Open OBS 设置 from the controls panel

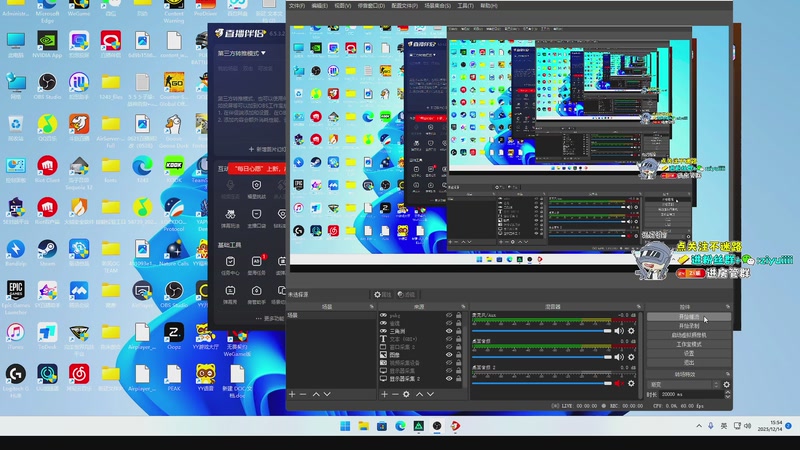689,354
